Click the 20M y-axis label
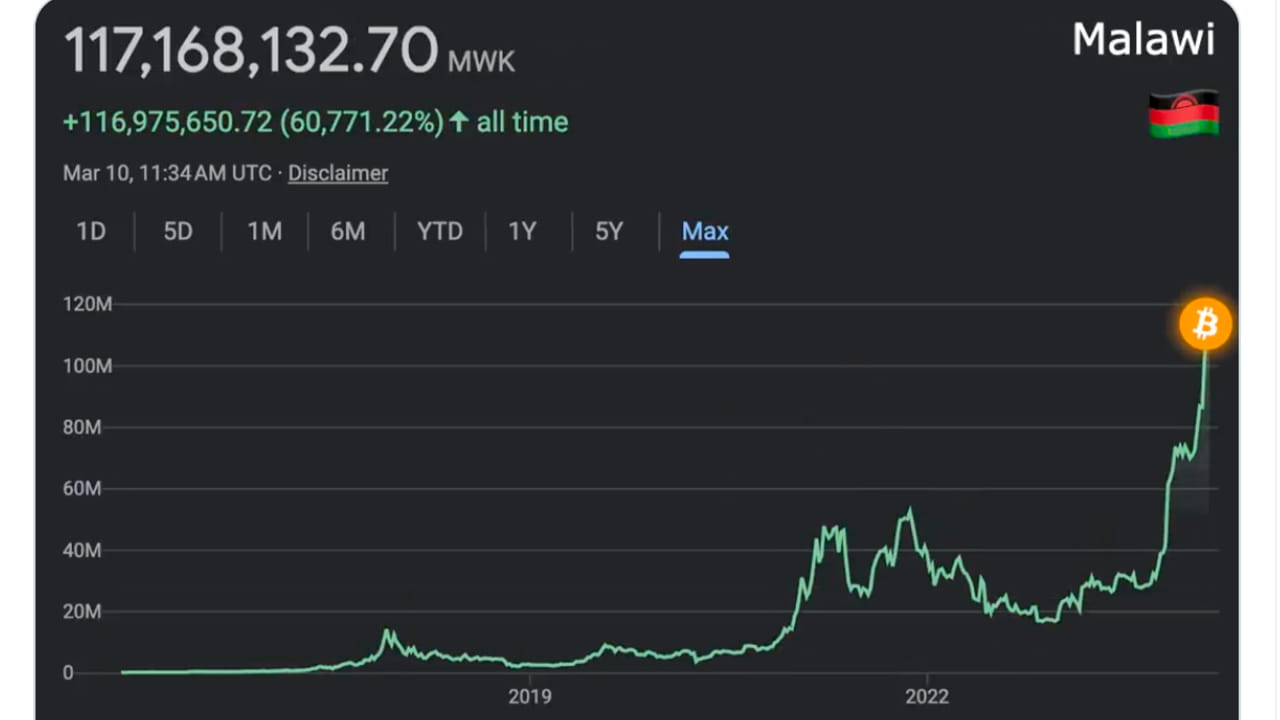1280x720 pixels. [82, 612]
